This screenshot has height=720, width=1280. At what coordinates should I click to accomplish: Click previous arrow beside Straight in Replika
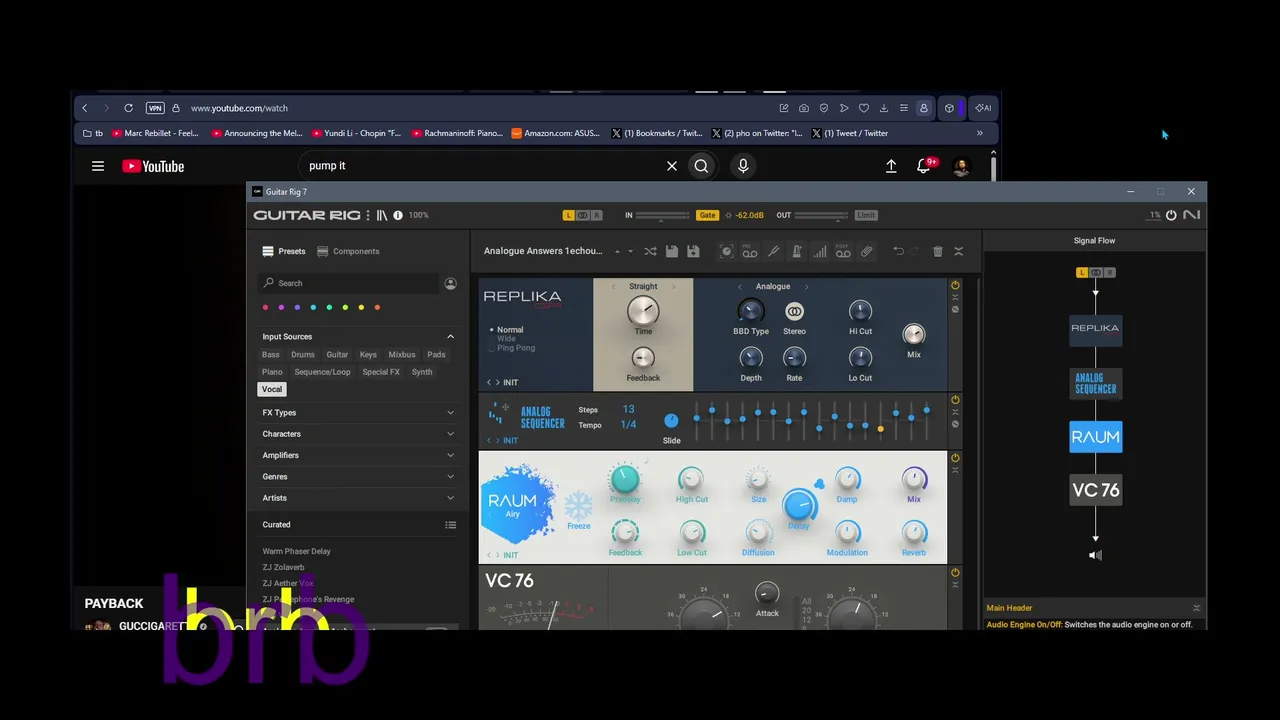click(x=614, y=287)
